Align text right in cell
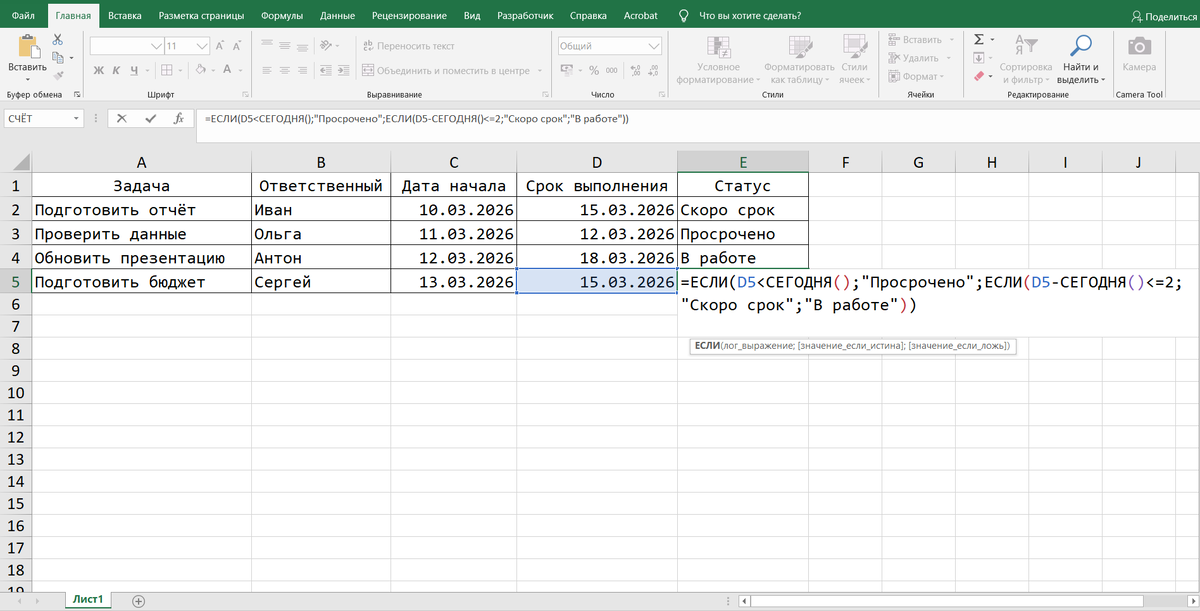This screenshot has height=611, width=1200. [x=302, y=70]
